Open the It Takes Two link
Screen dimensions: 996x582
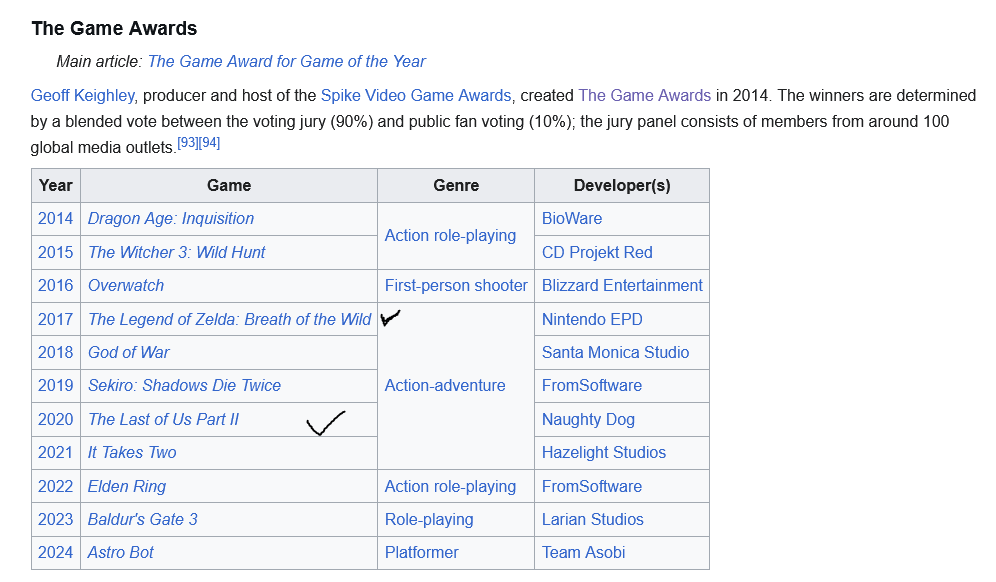point(132,452)
